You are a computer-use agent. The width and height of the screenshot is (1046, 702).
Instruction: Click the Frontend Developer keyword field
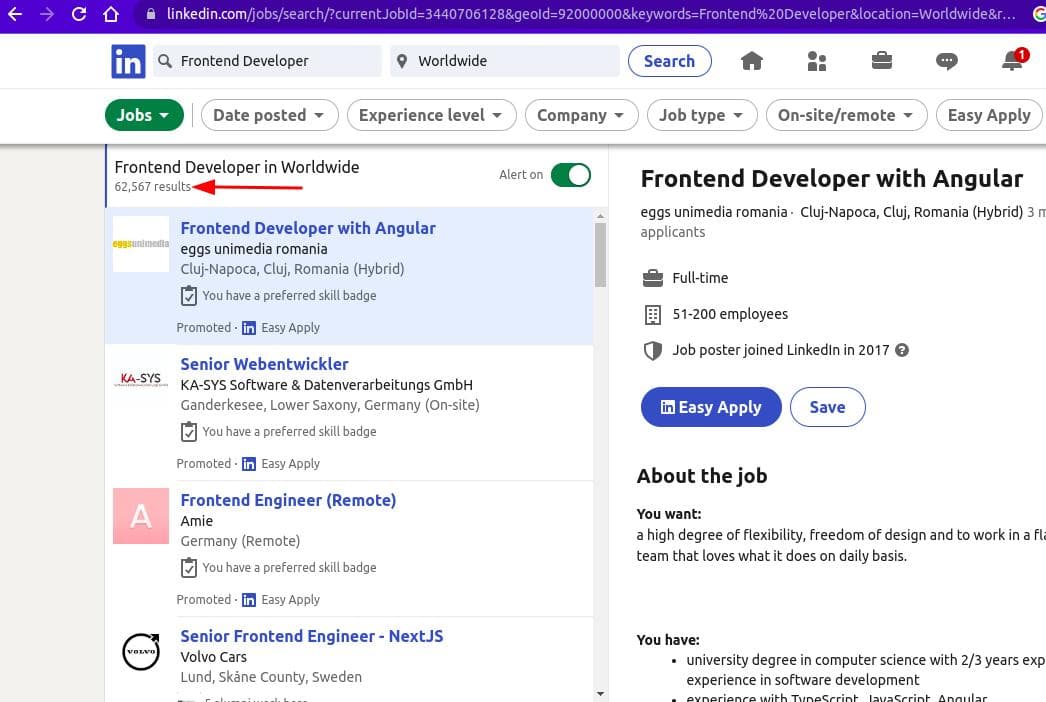click(x=268, y=61)
